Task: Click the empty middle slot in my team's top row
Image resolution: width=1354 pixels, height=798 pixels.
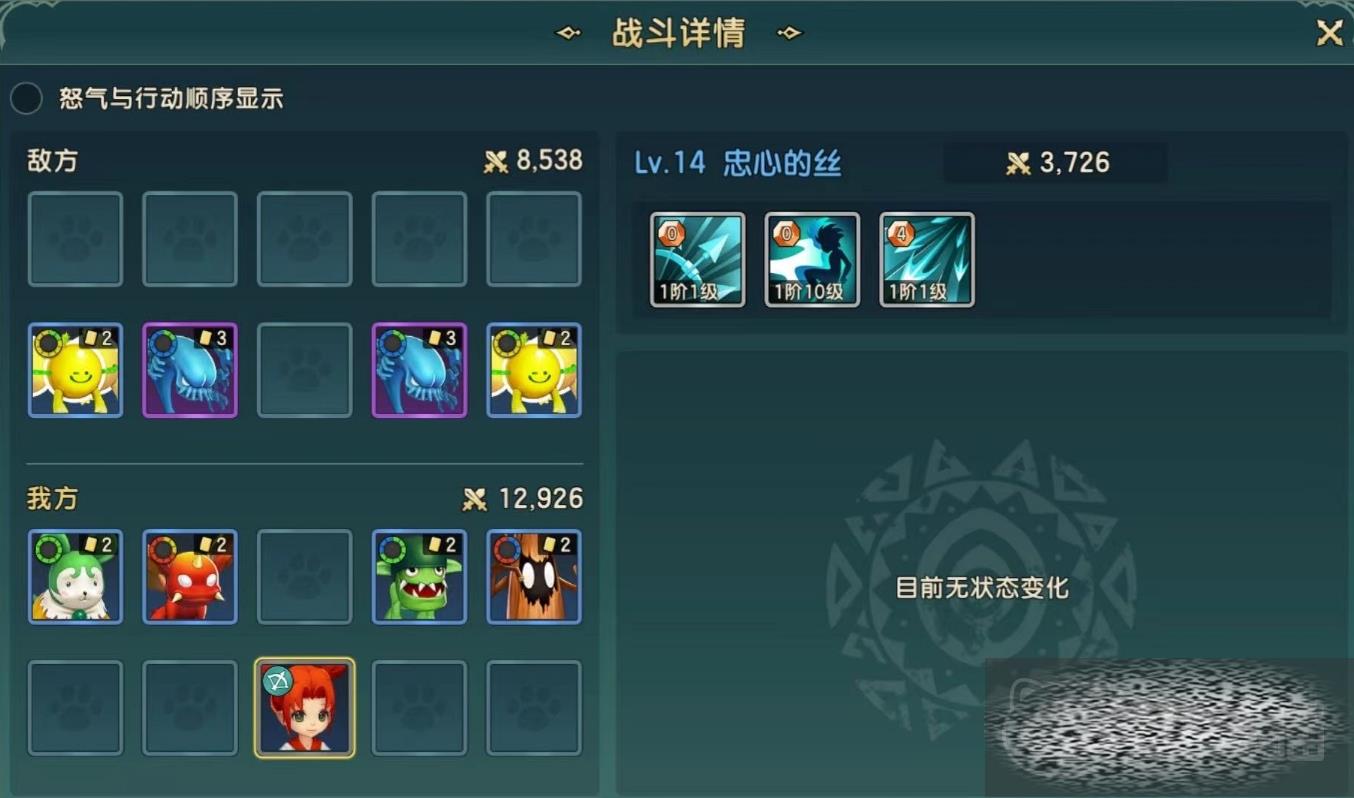Action: (305, 577)
